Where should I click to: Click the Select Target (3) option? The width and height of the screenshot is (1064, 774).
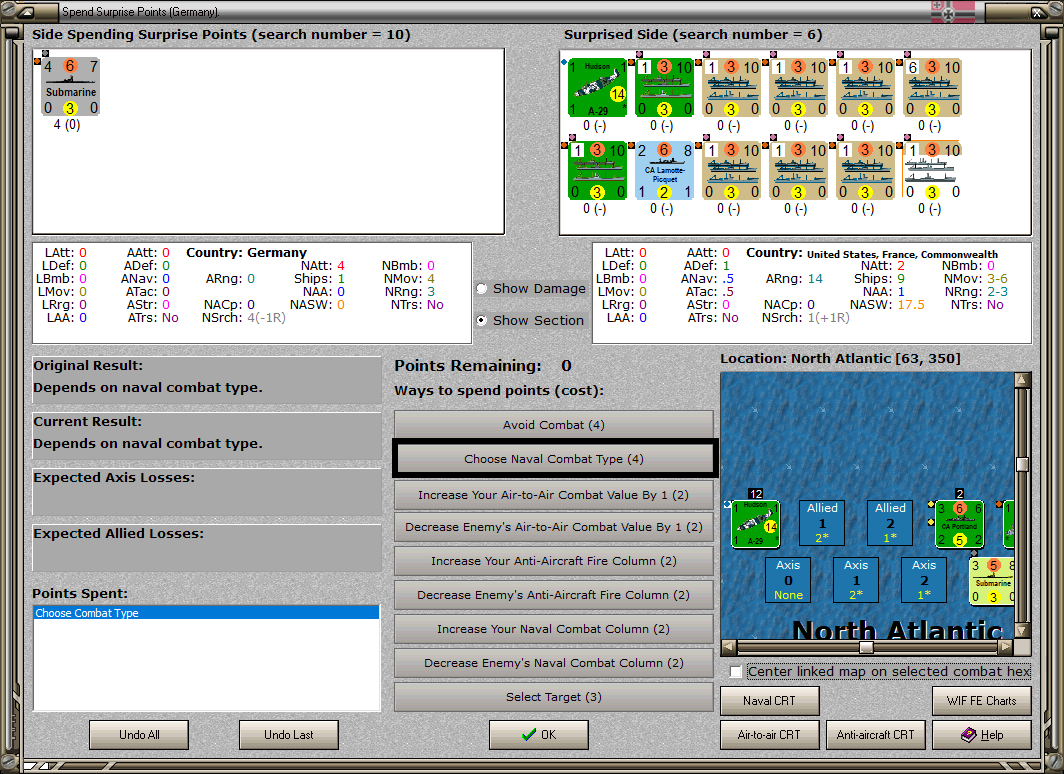[554, 697]
